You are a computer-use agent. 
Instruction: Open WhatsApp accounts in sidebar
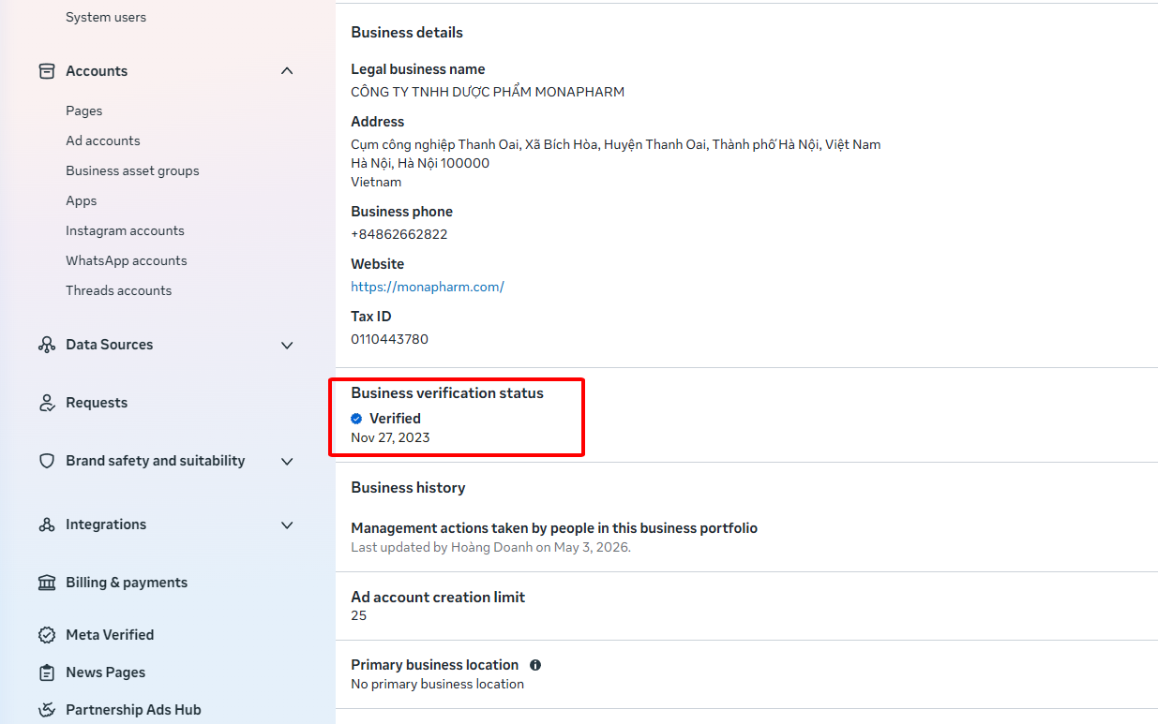point(126,261)
